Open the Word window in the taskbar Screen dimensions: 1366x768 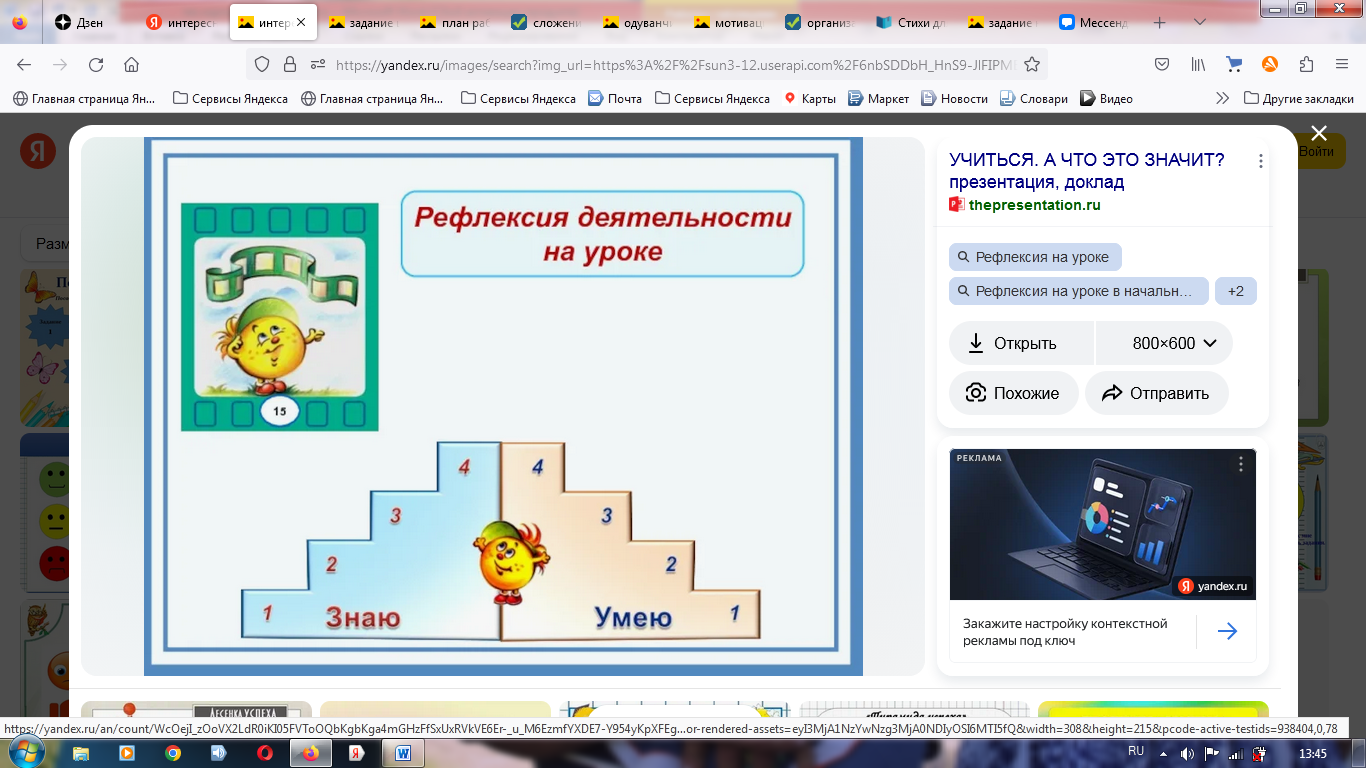(x=403, y=753)
